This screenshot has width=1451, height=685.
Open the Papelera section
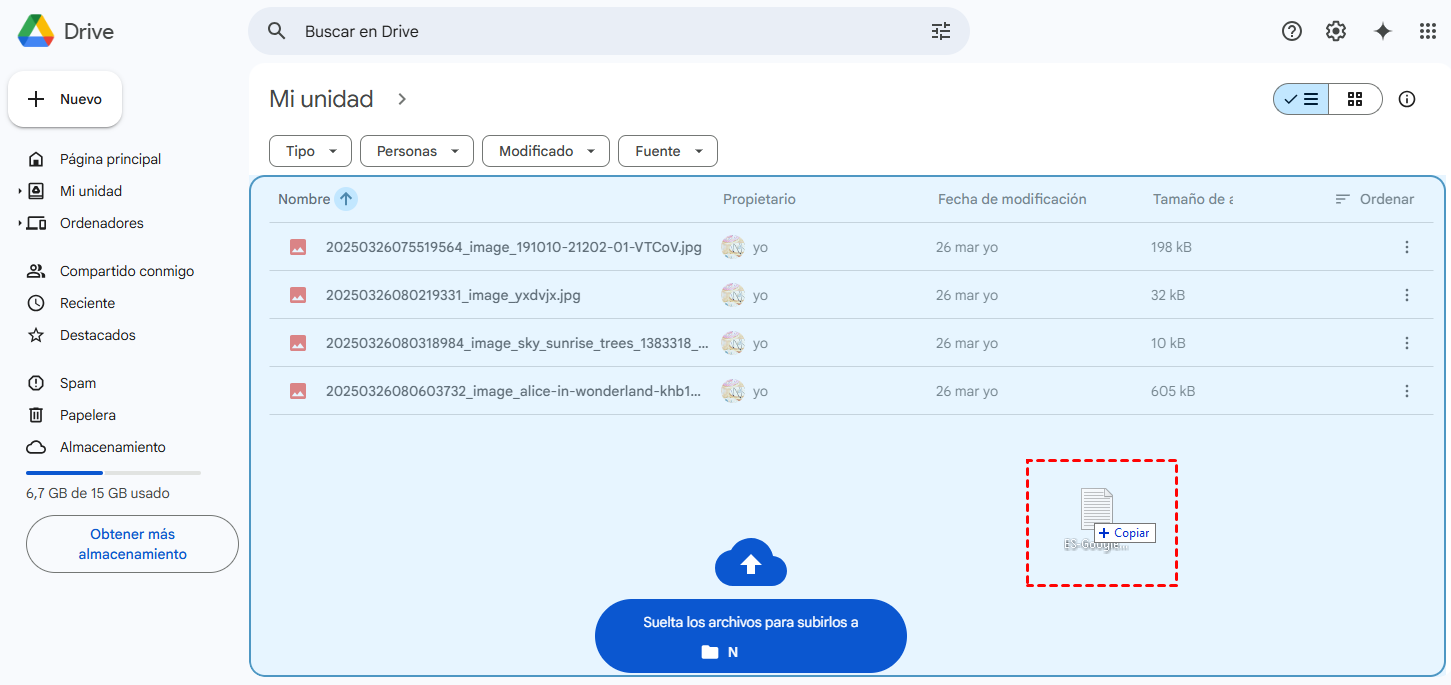pyautogui.click(x=88, y=415)
